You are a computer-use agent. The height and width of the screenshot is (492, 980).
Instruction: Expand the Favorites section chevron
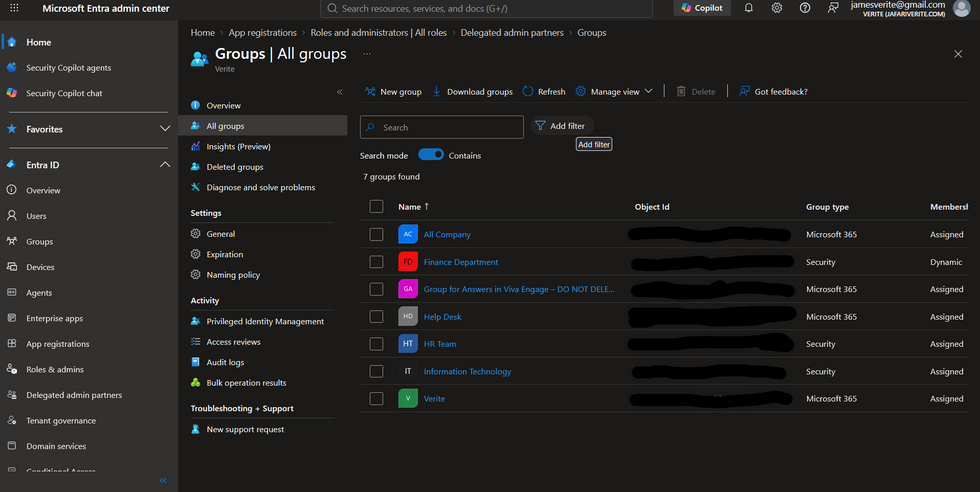click(x=164, y=129)
